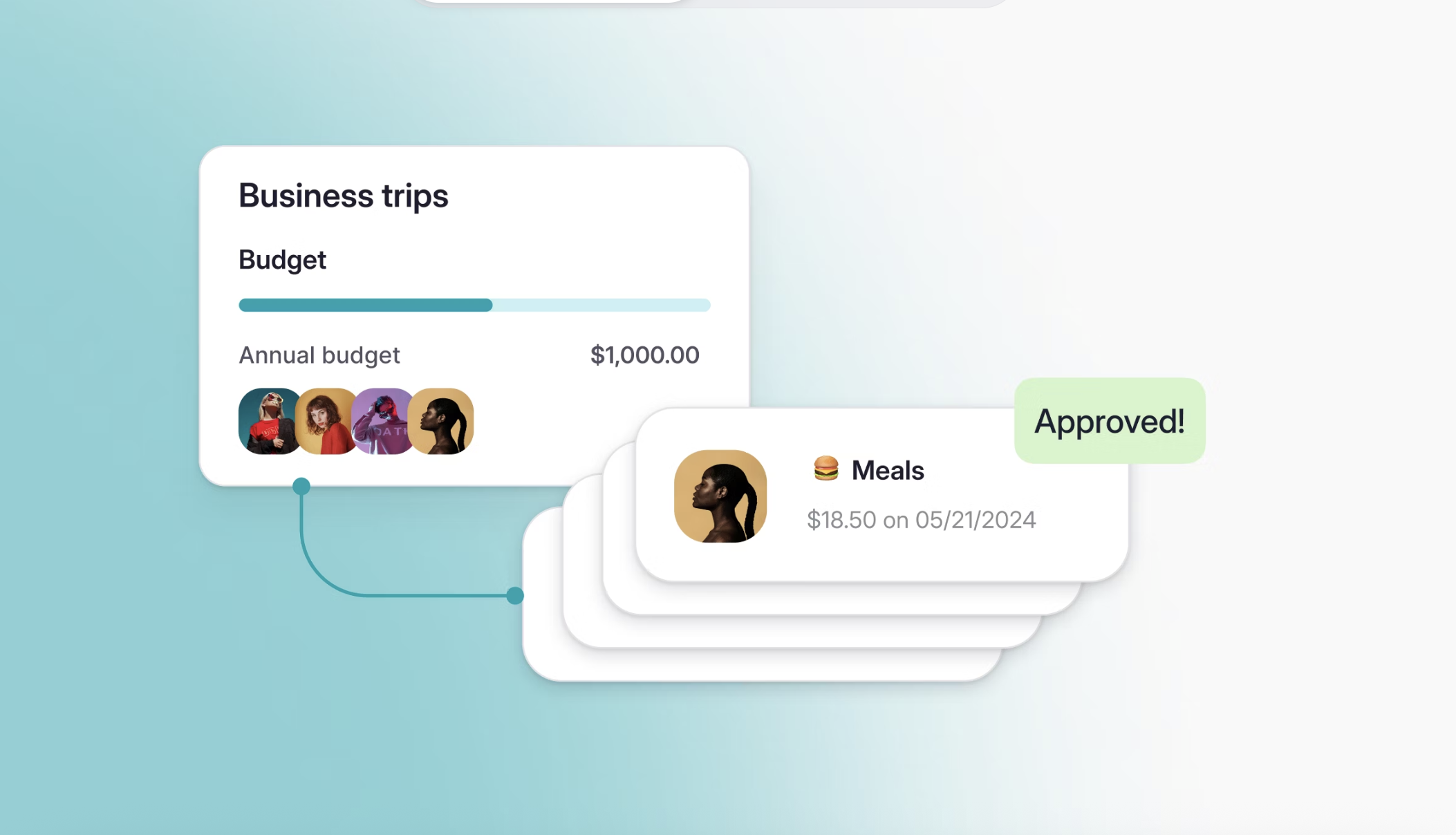Click the unfilled part of the budget bar
The image size is (1456, 835).
[x=601, y=305]
